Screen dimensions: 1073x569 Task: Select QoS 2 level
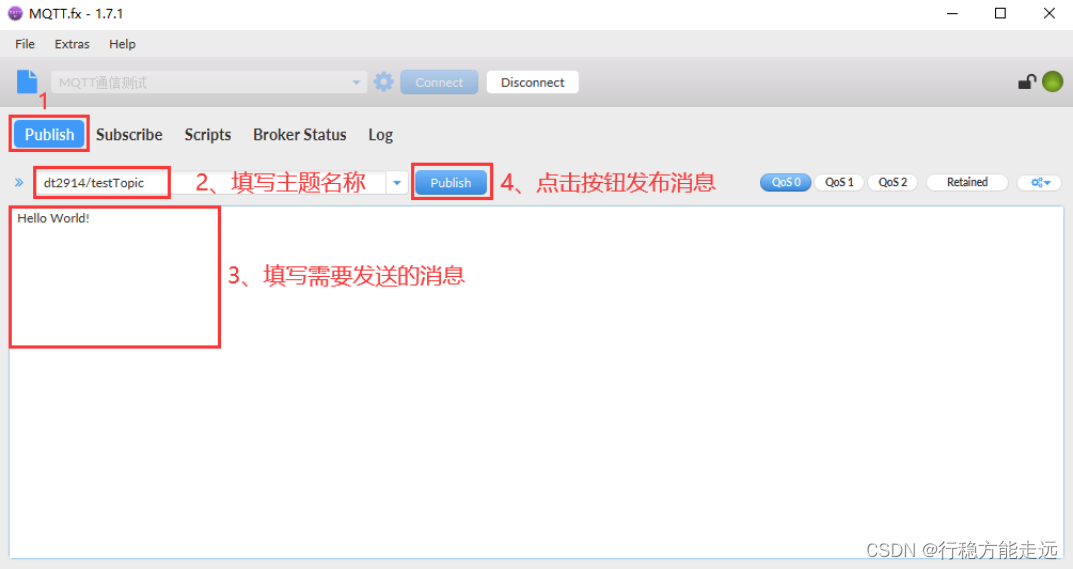pos(892,182)
